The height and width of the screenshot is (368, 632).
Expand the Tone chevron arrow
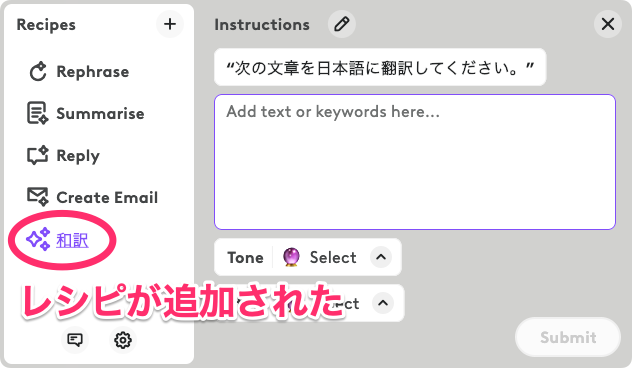coord(381,257)
